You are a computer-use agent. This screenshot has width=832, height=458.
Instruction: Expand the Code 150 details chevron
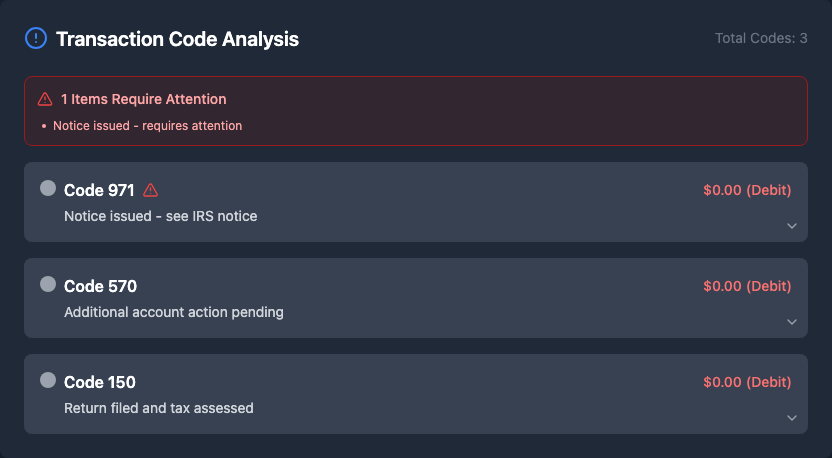(792, 418)
